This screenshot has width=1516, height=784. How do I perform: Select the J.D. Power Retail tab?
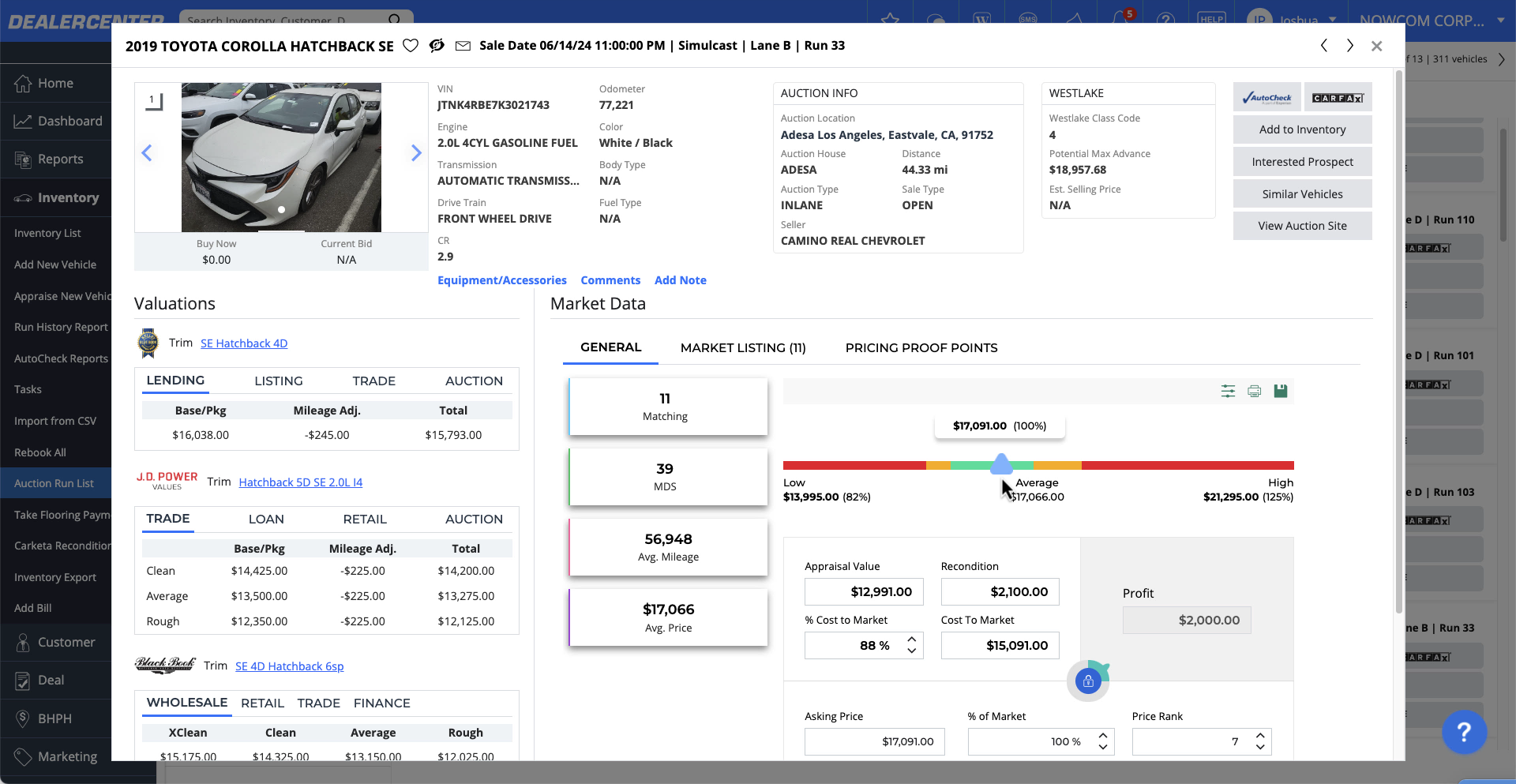(365, 519)
